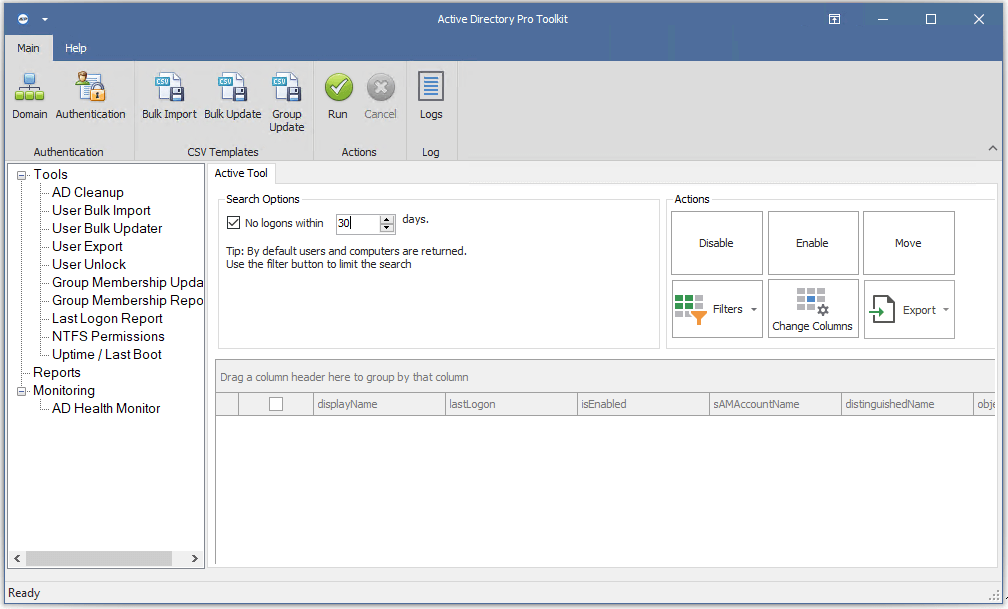
Task: Select Group Membership Update tree item
Action: point(127,282)
